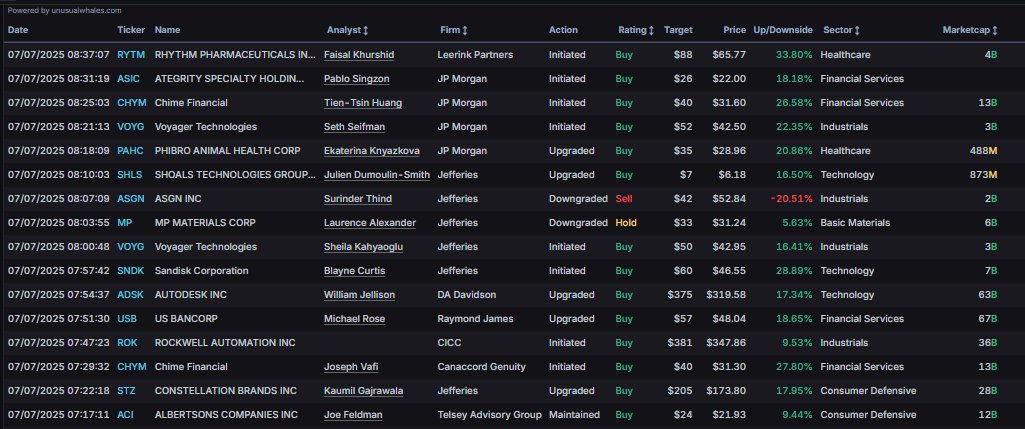Sort table by Rating column arrows

651,30
